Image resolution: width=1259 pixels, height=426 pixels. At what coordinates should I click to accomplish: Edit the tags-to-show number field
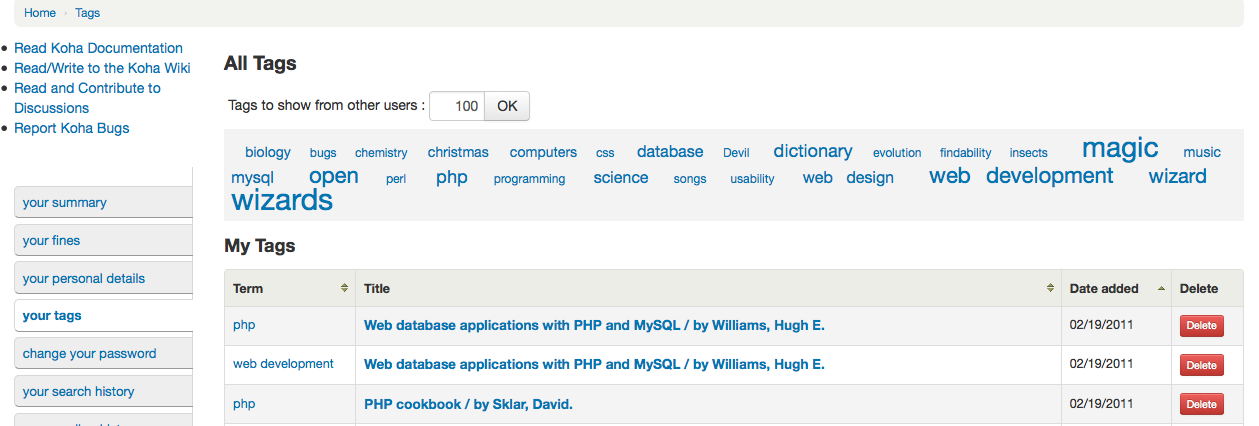click(457, 106)
